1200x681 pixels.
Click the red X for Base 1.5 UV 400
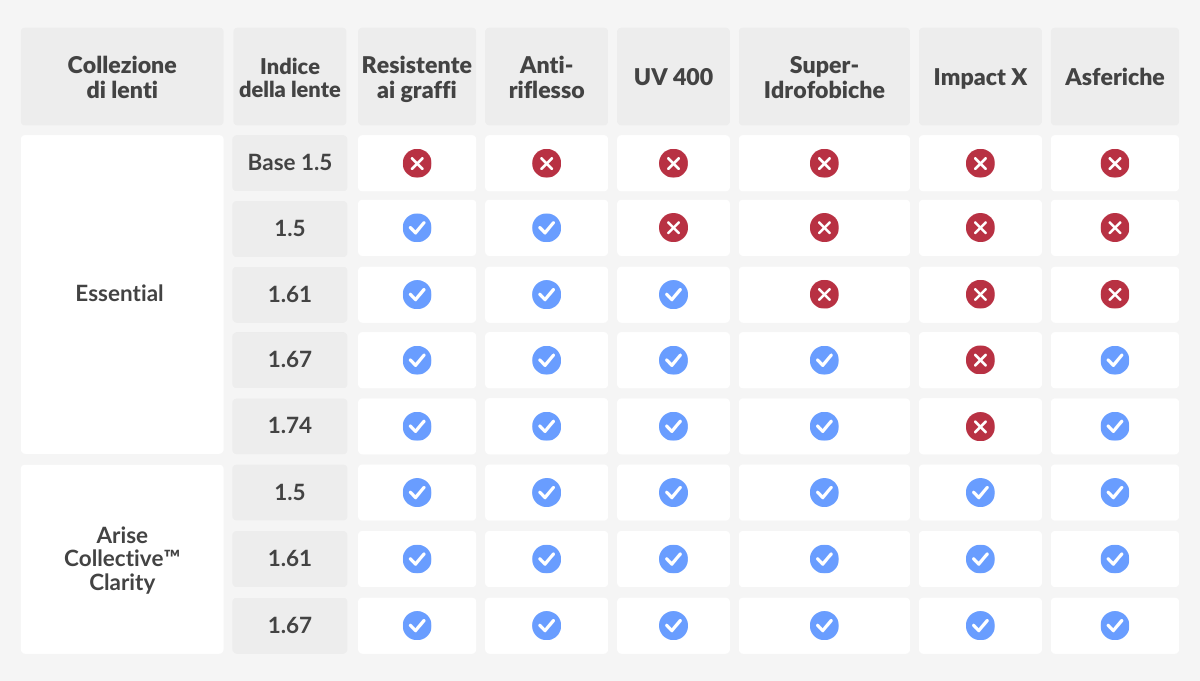point(673,163)
